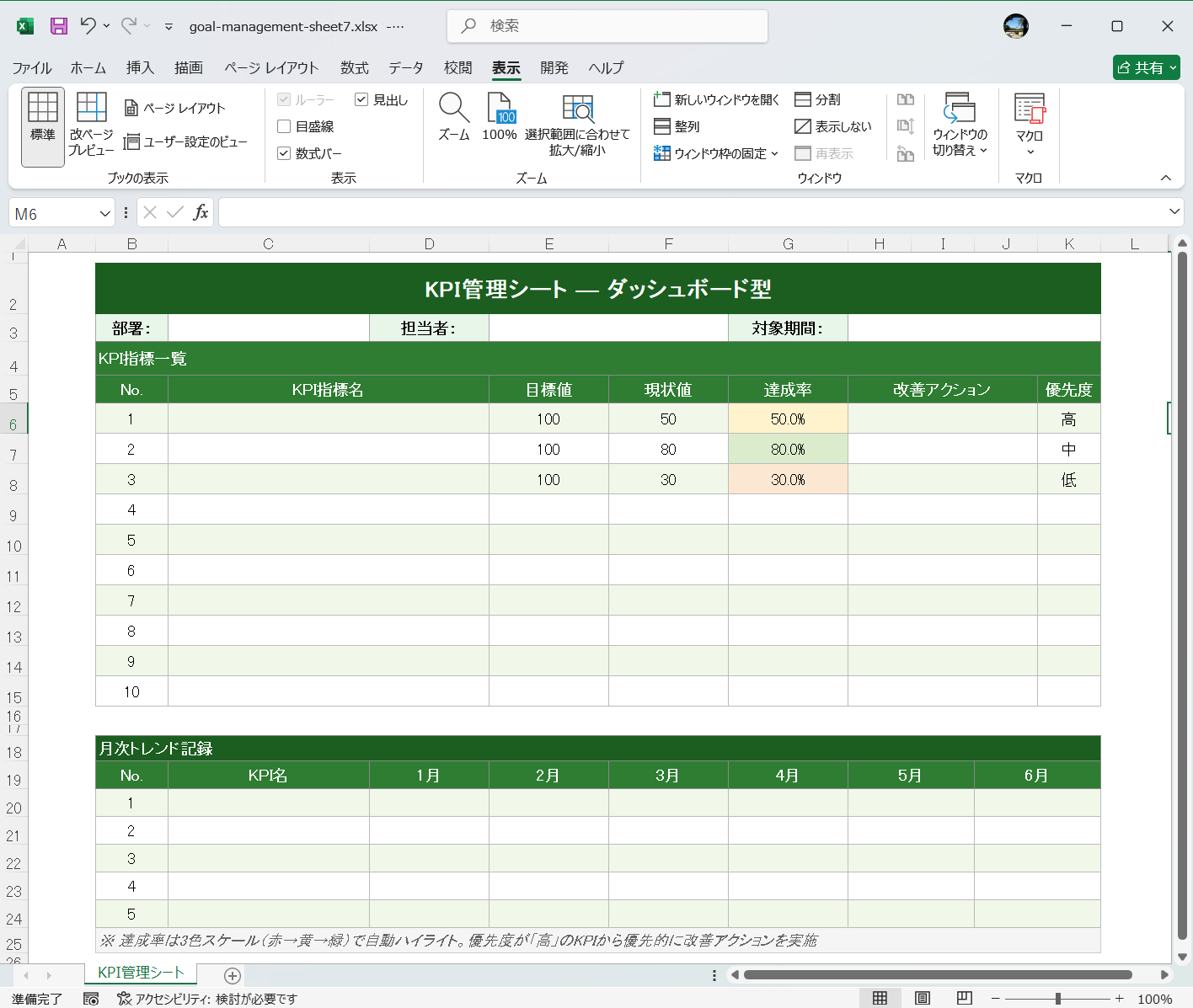Open the ホーム tab
The height and width of the screenshot is (1008, 1193).
[x=88, y=68]
